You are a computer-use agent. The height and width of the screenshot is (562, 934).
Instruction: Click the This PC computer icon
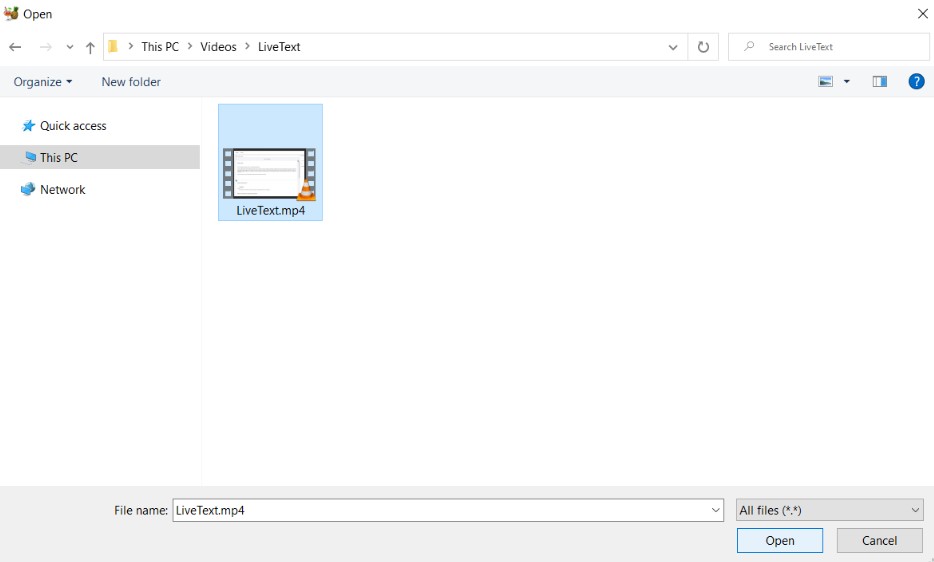coord(29,157)
